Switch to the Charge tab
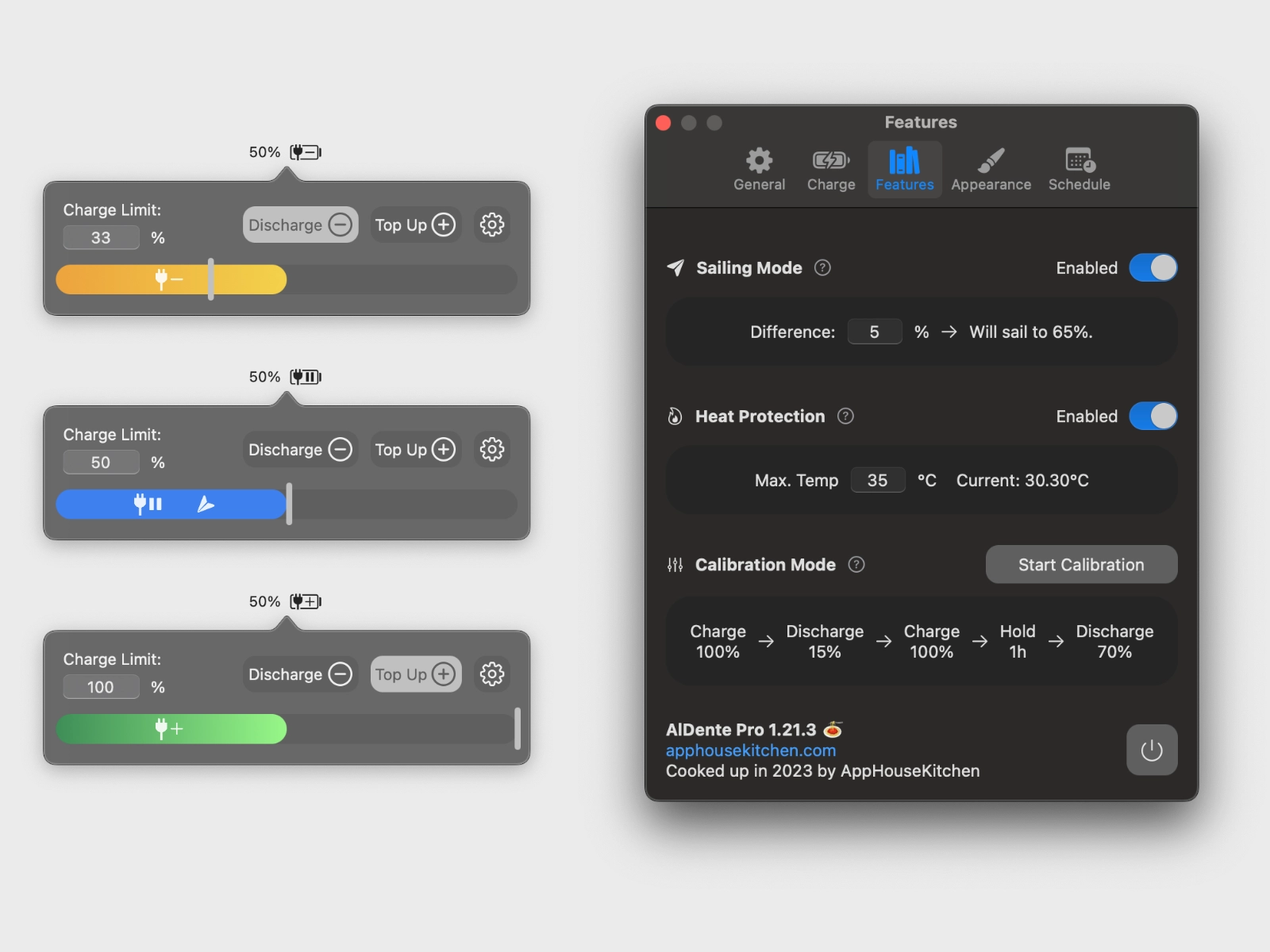1270x952 pixels. (831, 170)
